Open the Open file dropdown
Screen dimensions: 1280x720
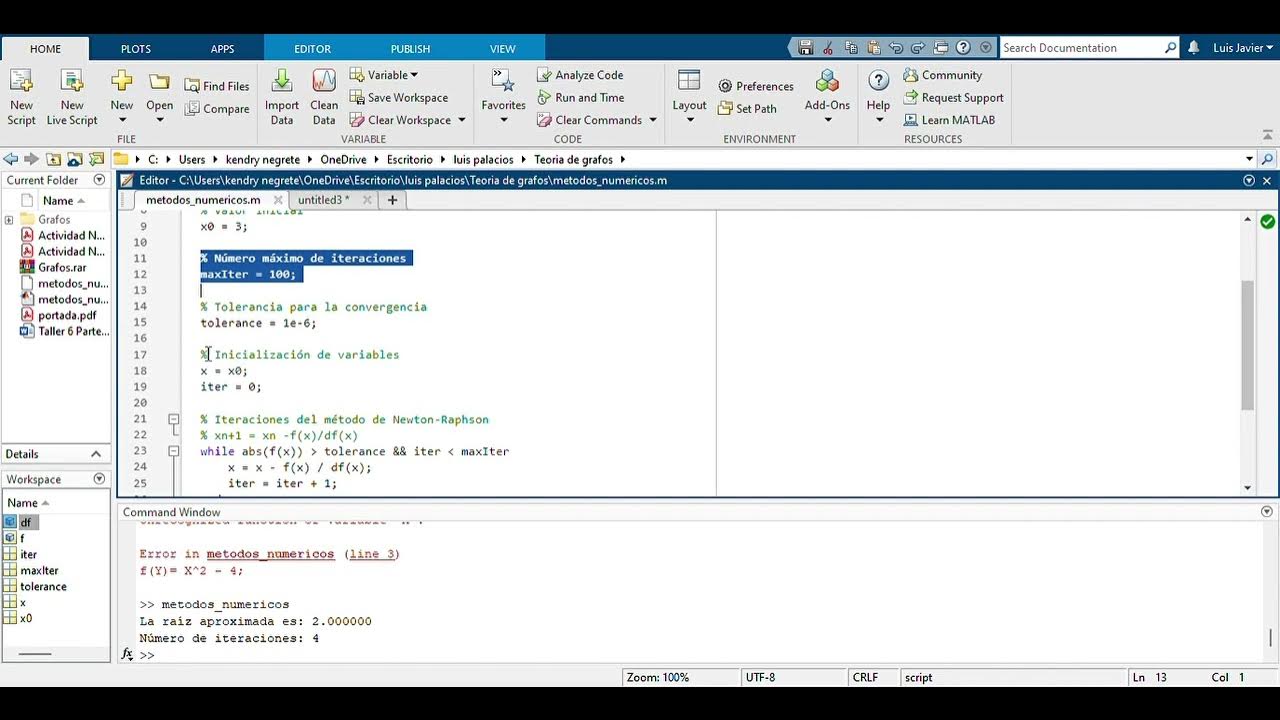159,120
